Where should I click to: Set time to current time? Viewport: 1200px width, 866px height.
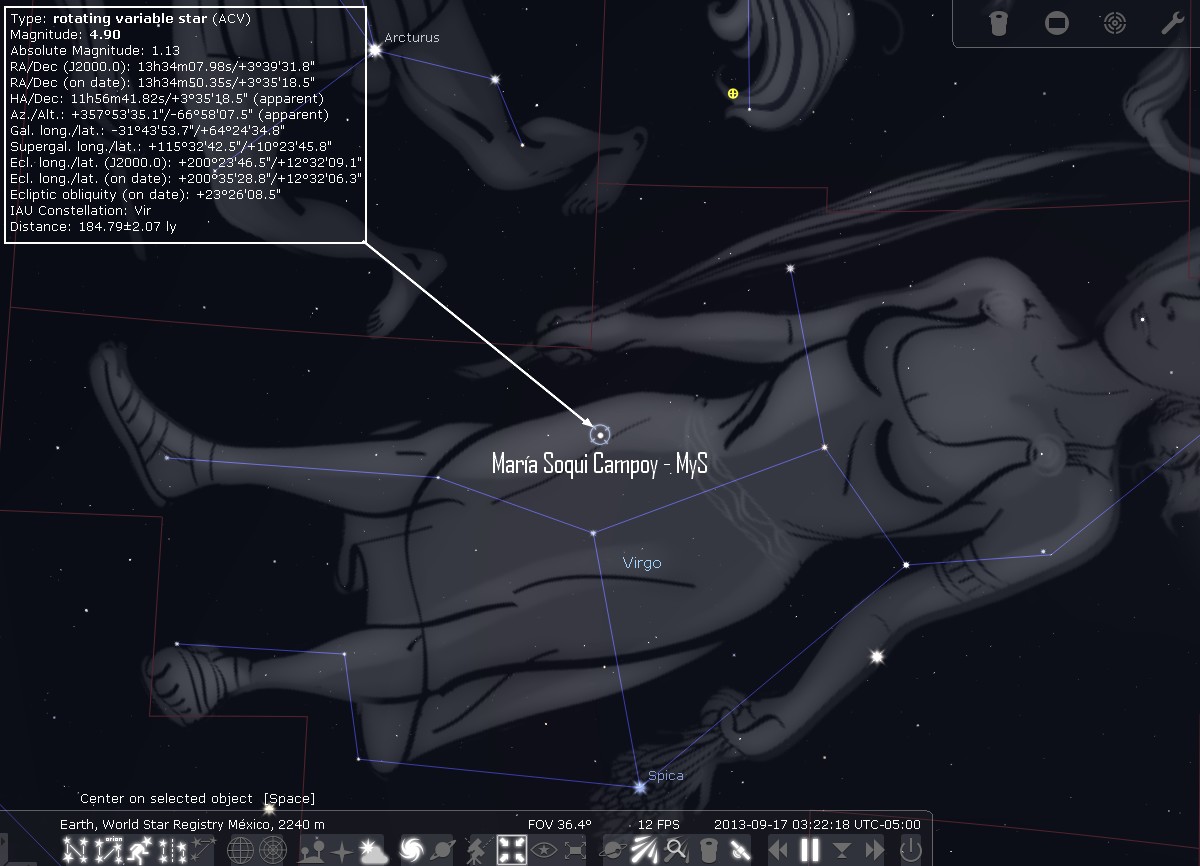coord(842,851)
